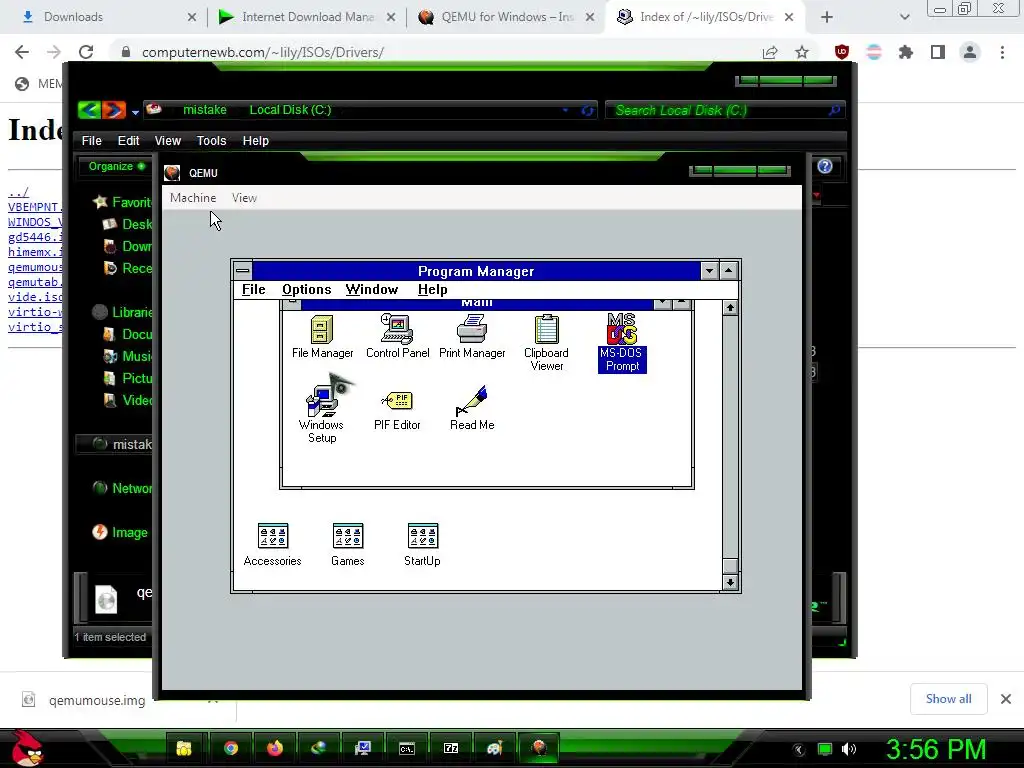Open Explorer window File menu
Screen dimensions: 1024x768
(x=91, y=140)
